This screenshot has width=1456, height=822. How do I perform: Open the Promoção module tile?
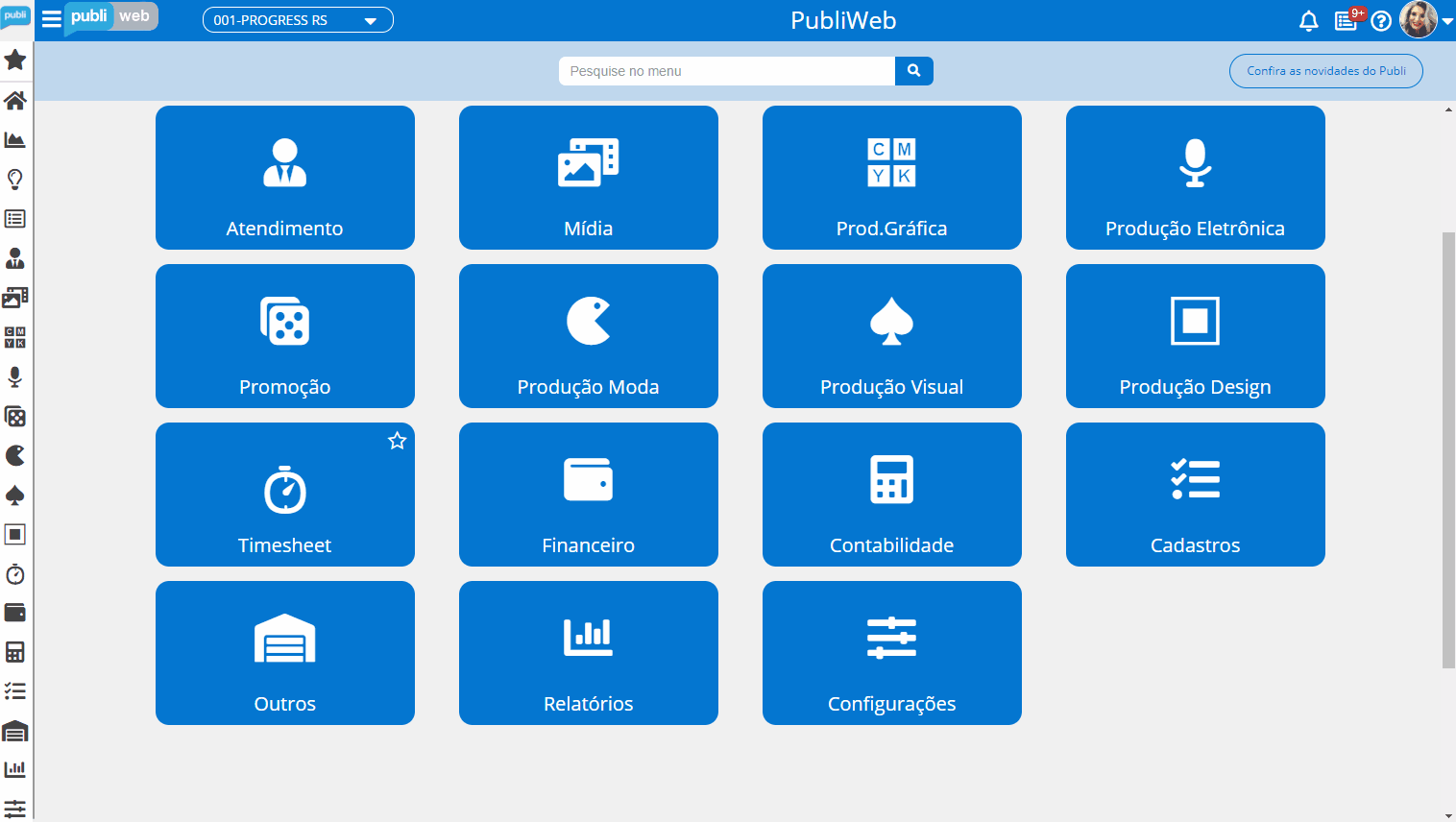coord(285,336)
